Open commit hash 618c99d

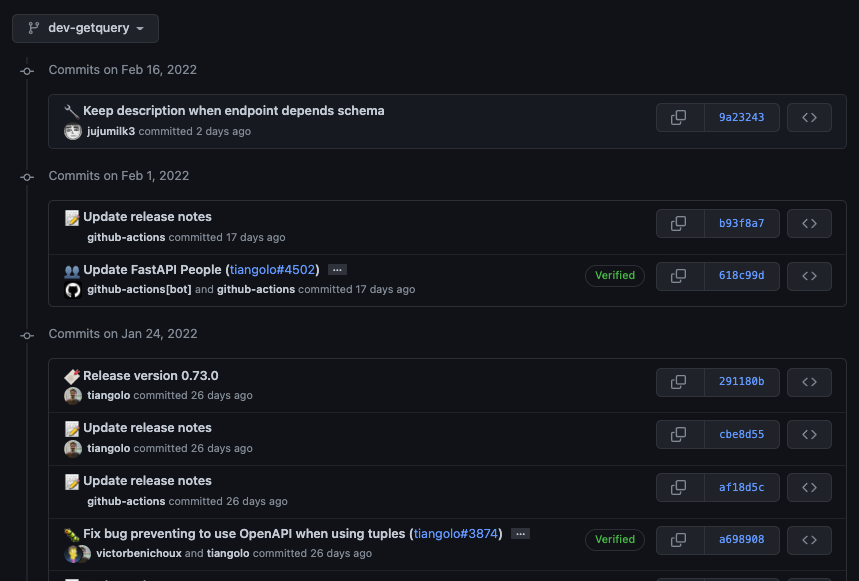tap(741, 275)
